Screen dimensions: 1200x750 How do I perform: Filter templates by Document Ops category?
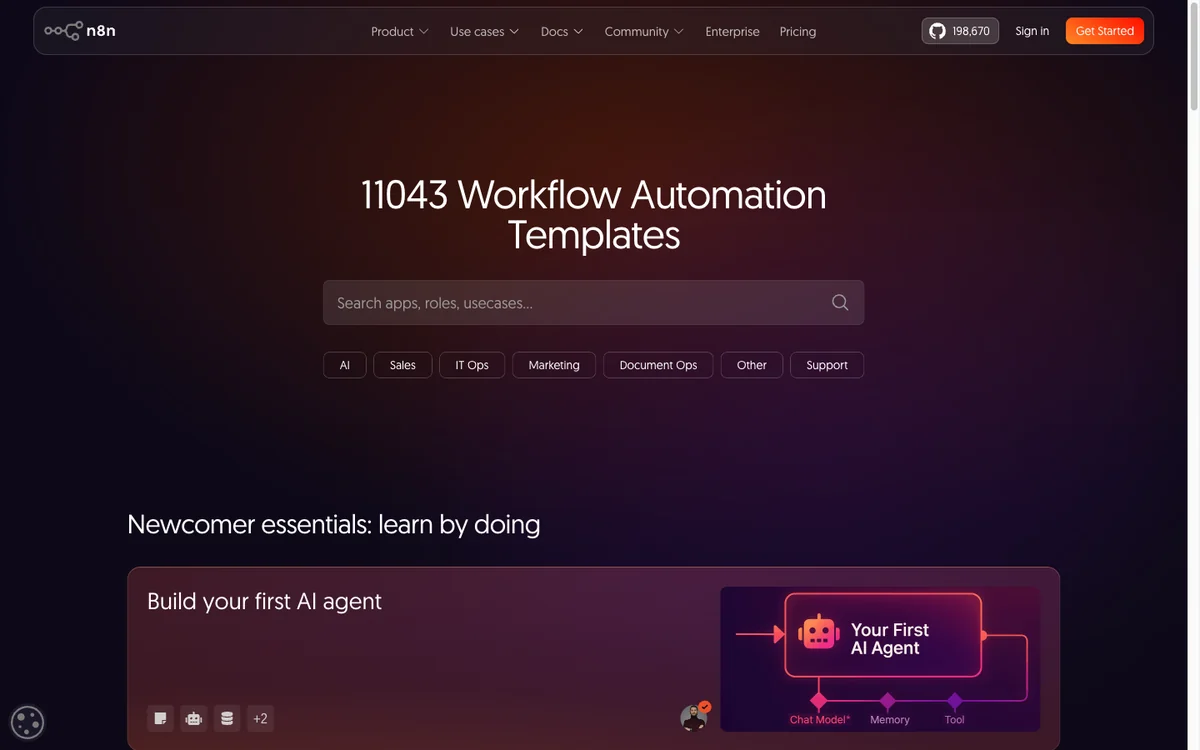tap(658, 365)
